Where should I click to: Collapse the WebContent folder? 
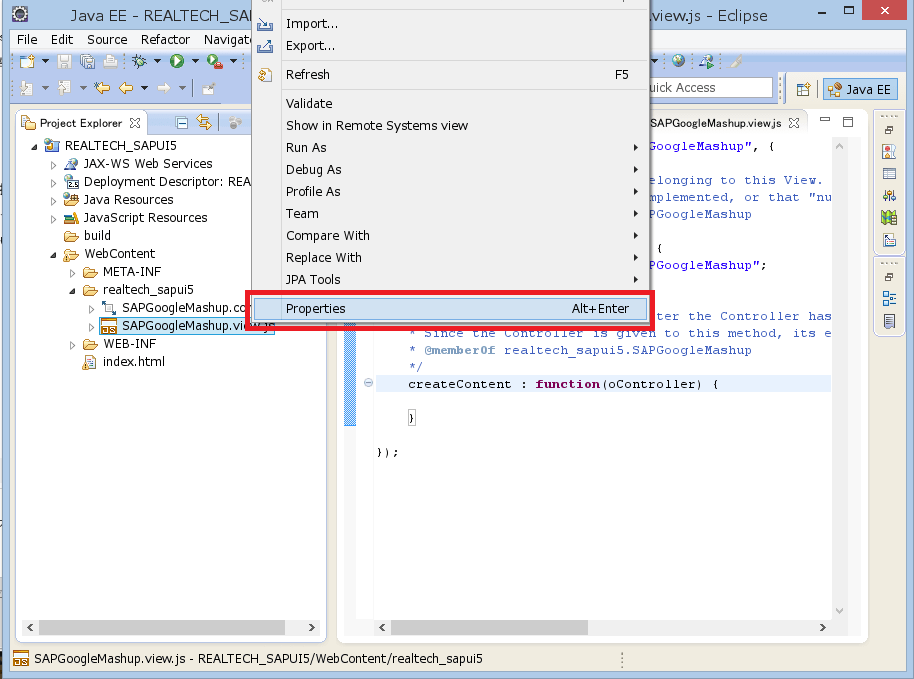(53, 255)
